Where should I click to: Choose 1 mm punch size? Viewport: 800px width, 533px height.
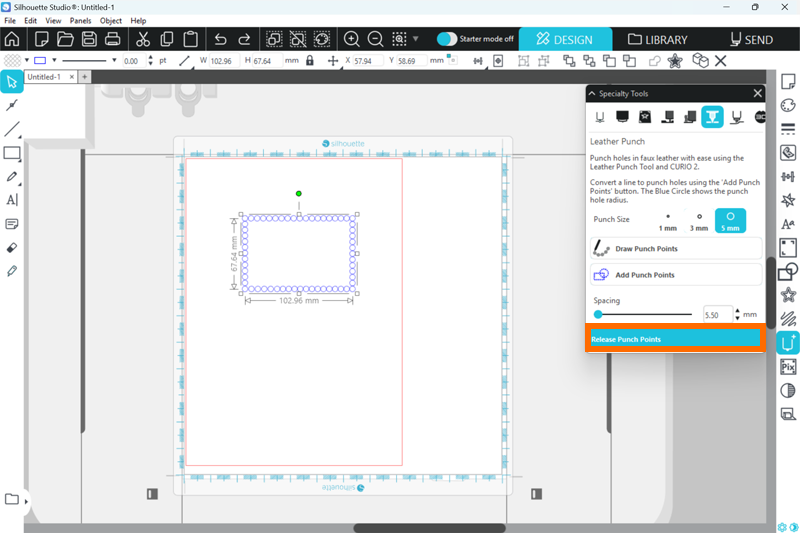pos(667,221)
